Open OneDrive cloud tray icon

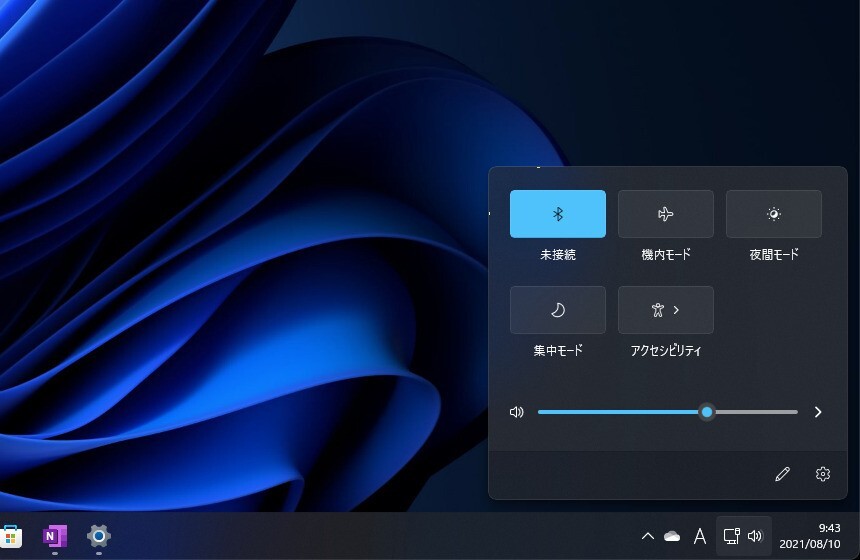click(x=672, y=536)
